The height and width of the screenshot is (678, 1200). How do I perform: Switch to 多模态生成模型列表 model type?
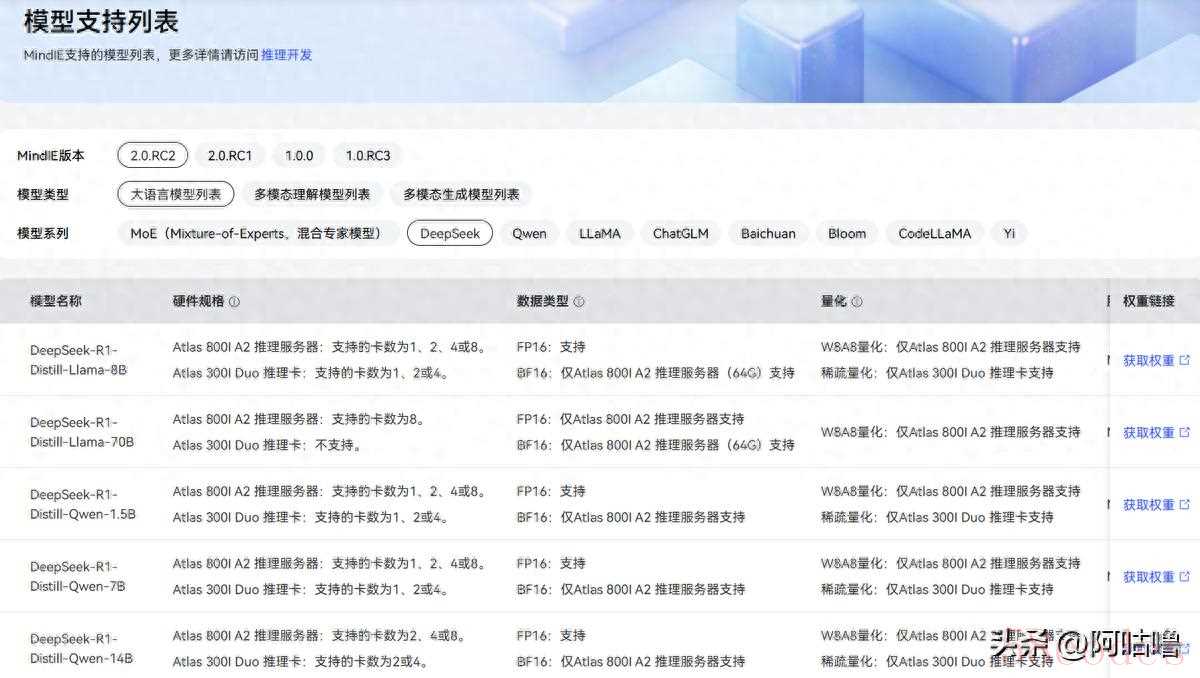click(461, 194)
